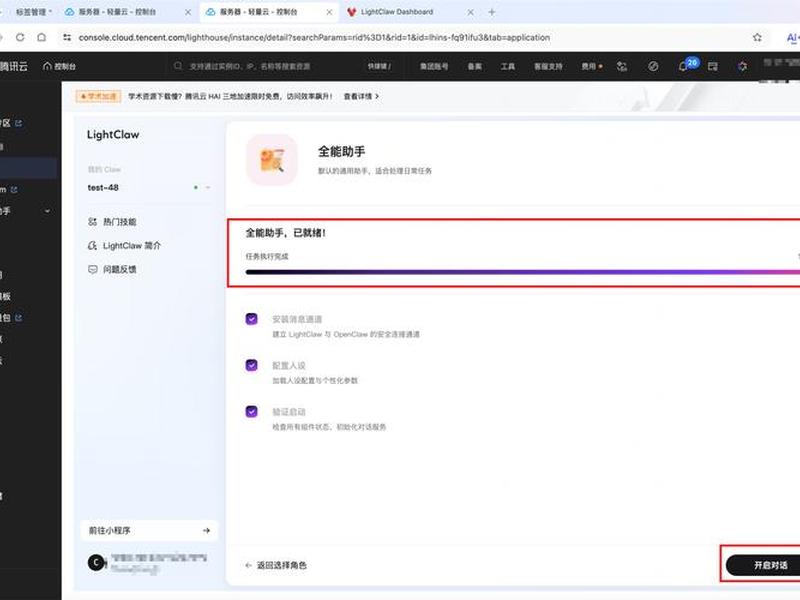Click the LightClaw sidebar title

coord(113,135)
